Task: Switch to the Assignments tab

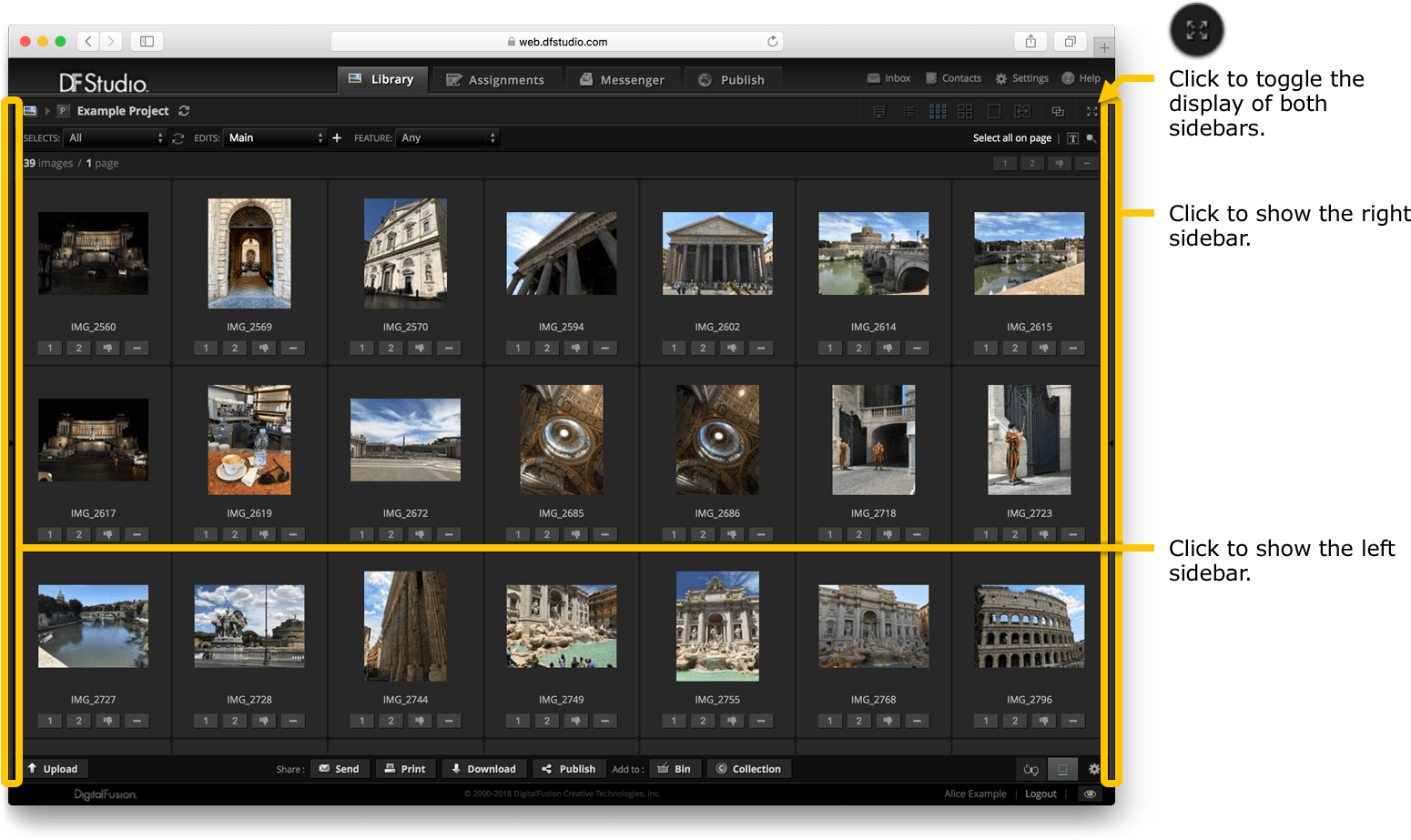Action: pyautogui.click(x=495, y=80)
